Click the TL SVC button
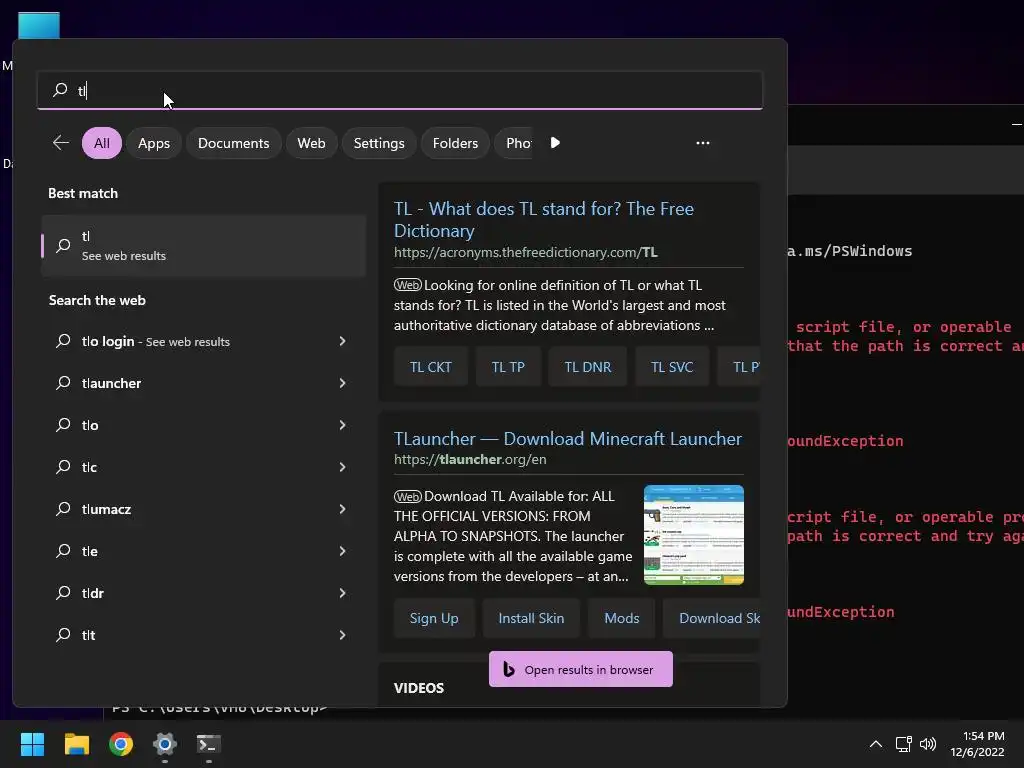 click(672, 367)
